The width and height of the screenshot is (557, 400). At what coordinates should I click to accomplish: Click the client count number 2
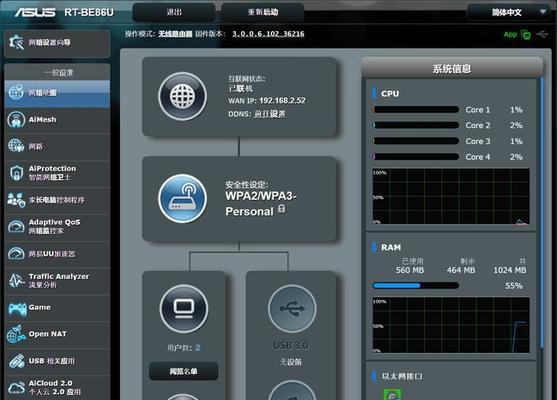(198, 348)
